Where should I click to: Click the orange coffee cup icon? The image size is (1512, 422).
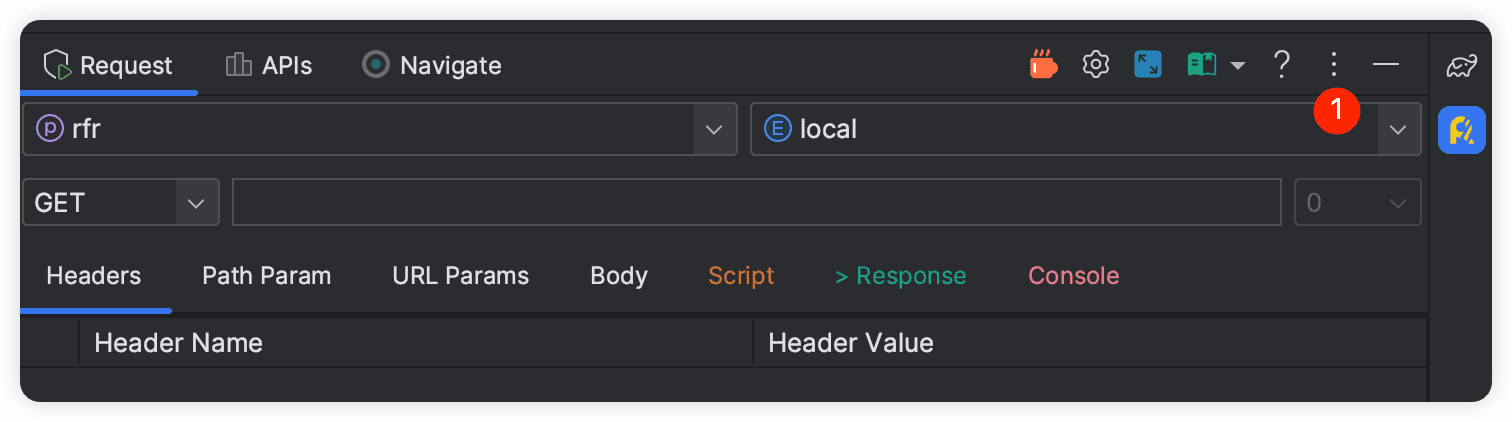1043,65
